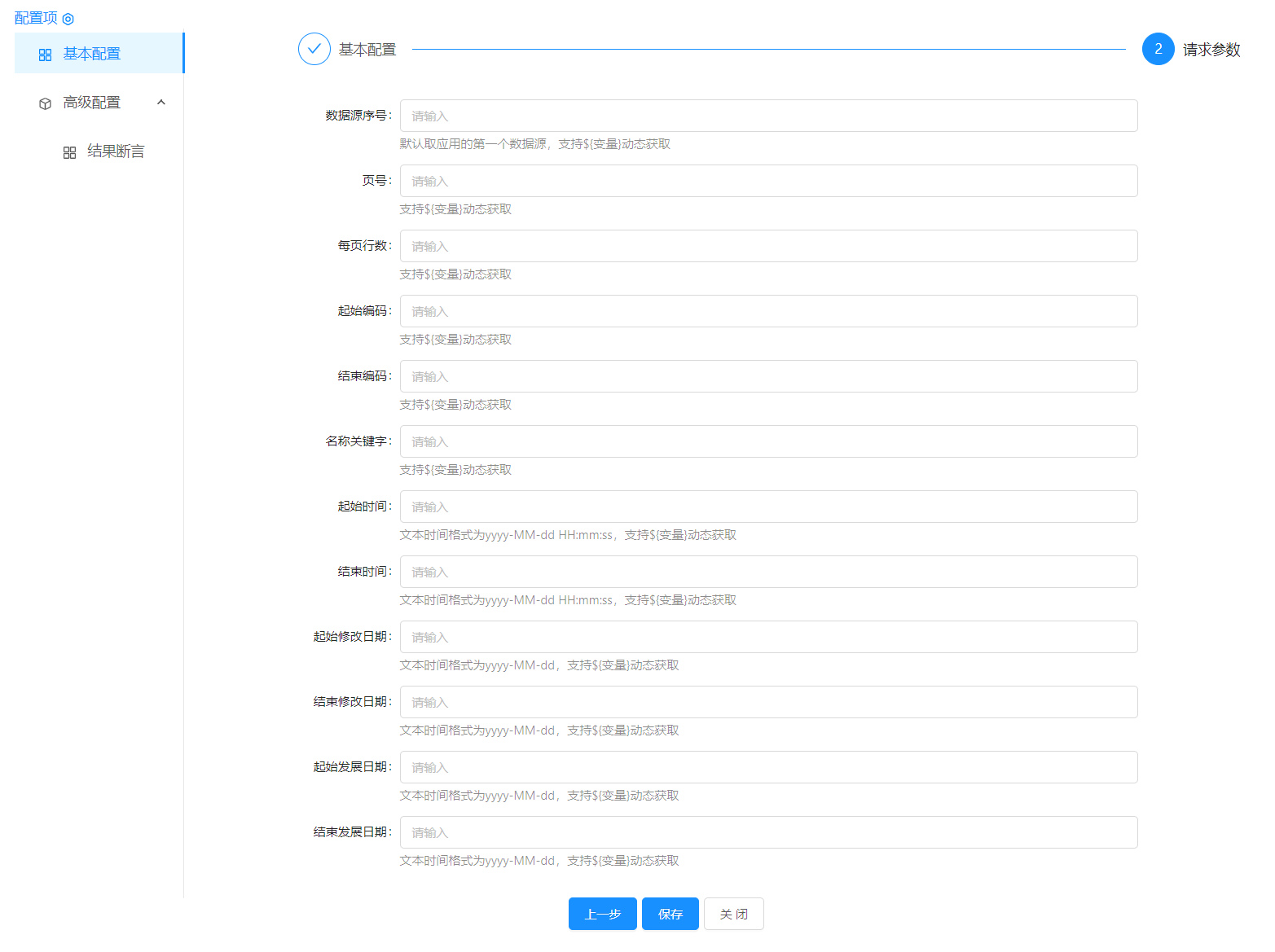Focus the 每页行数 text box
Image resolution: width=1275 pixels, height=952 pixels.
pos(768,246)
